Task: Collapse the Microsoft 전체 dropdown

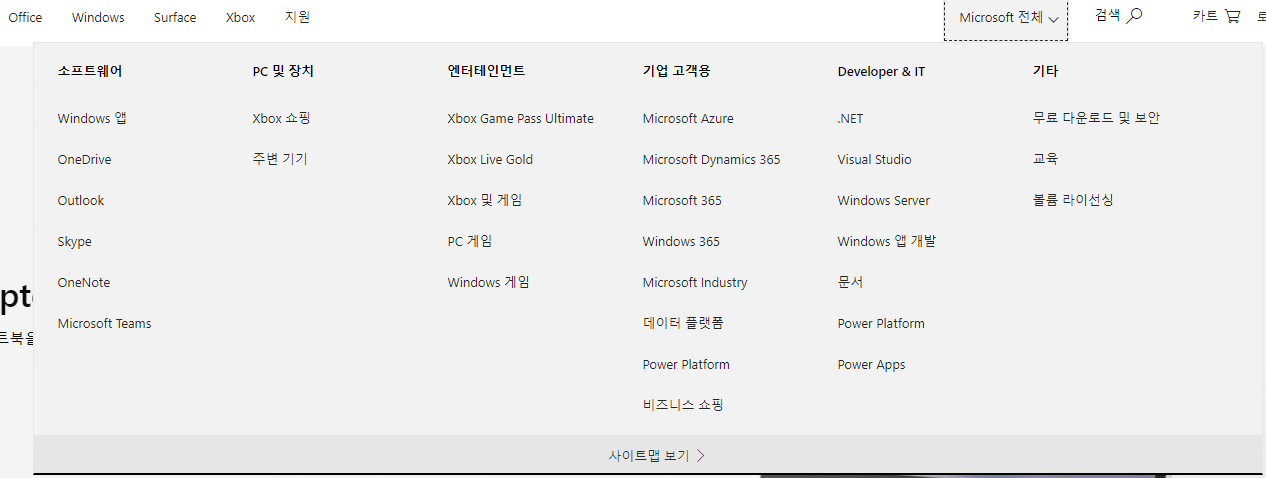Action: (1006, 18)
